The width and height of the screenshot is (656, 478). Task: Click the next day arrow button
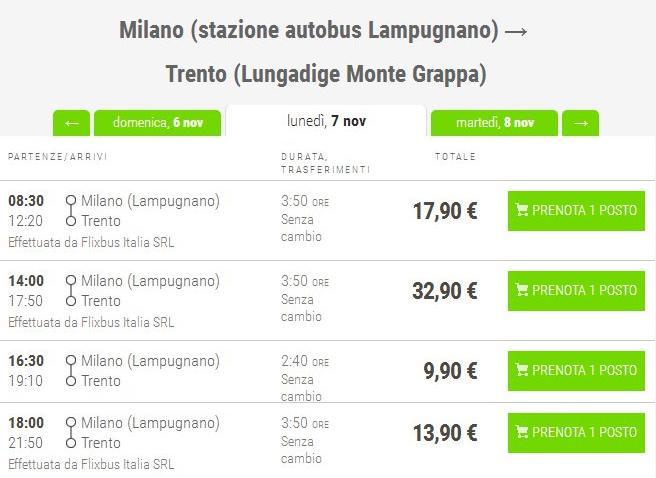[x=580, y=123]
